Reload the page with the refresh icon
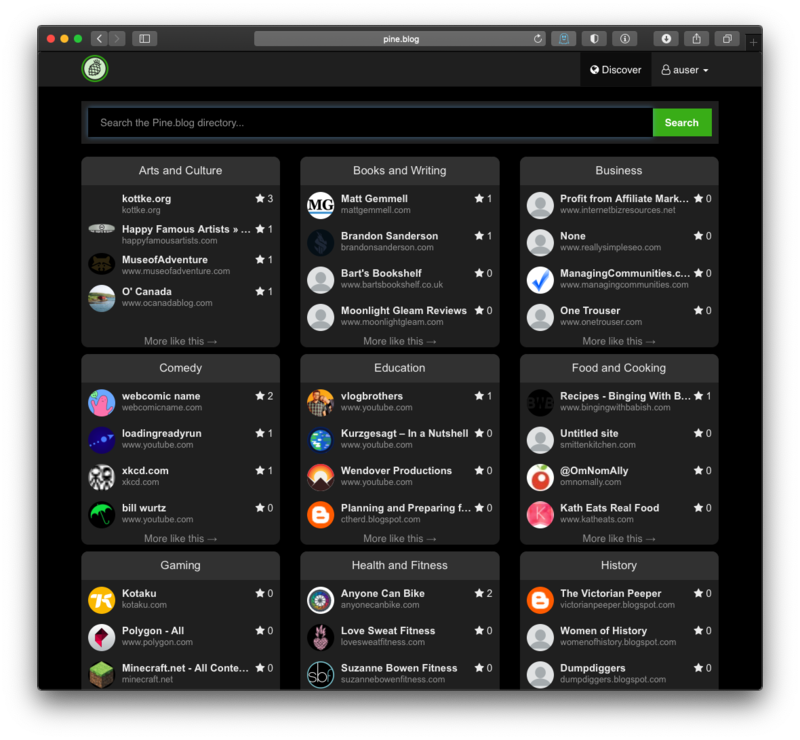The height and width of the screenshot is (740, 800). (x=538, y=39)
